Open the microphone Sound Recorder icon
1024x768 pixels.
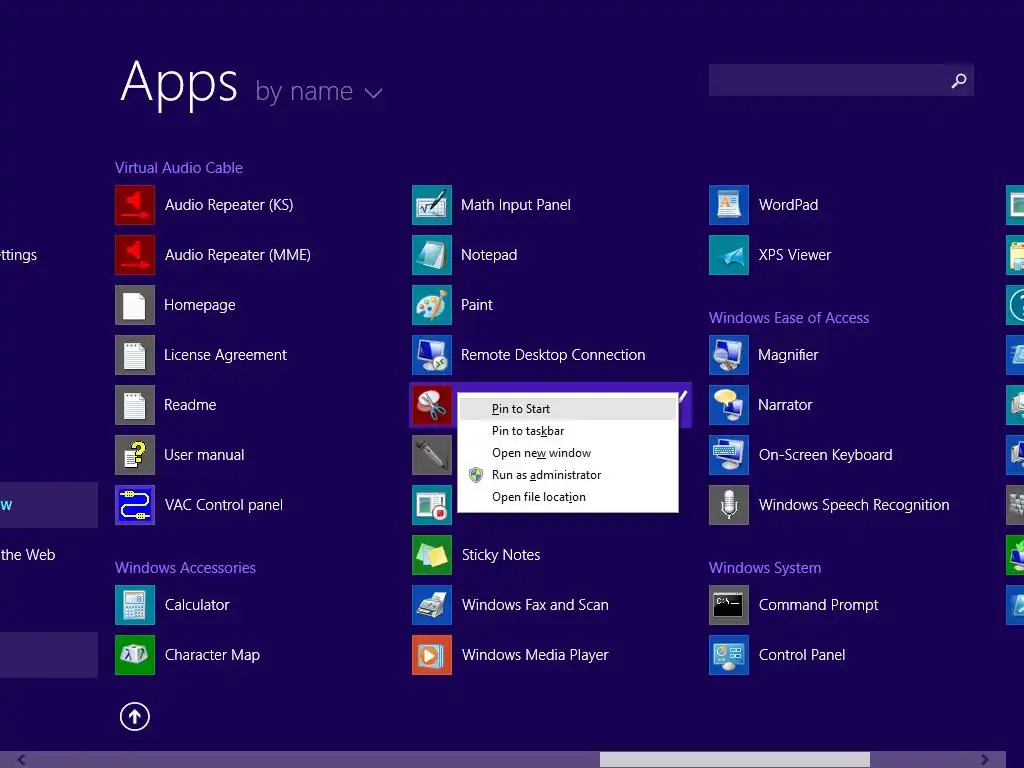(432, 455)
